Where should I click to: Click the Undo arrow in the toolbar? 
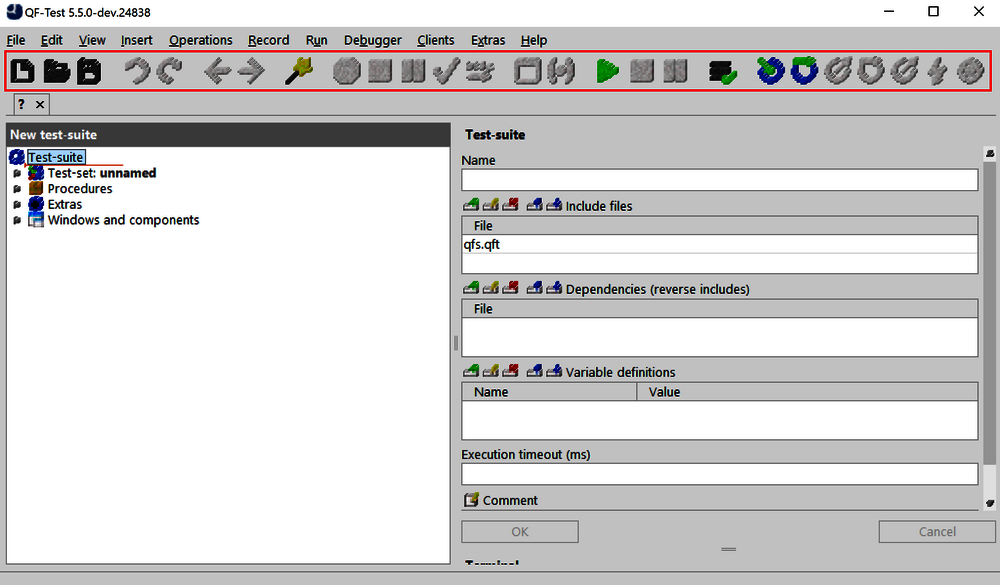(x=136, y=71)
